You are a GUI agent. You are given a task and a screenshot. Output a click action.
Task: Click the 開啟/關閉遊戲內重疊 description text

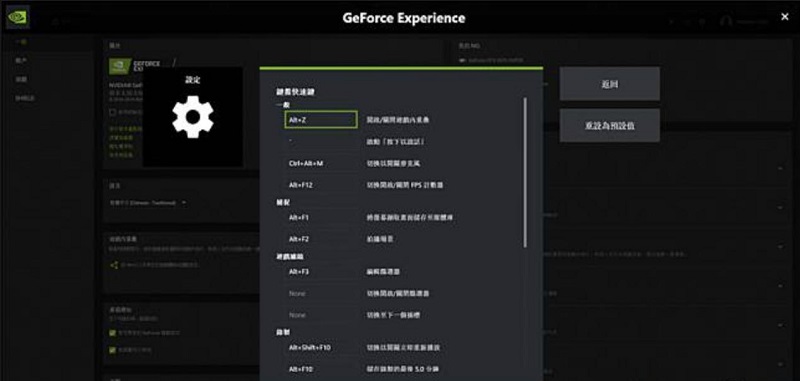(398, 120)
